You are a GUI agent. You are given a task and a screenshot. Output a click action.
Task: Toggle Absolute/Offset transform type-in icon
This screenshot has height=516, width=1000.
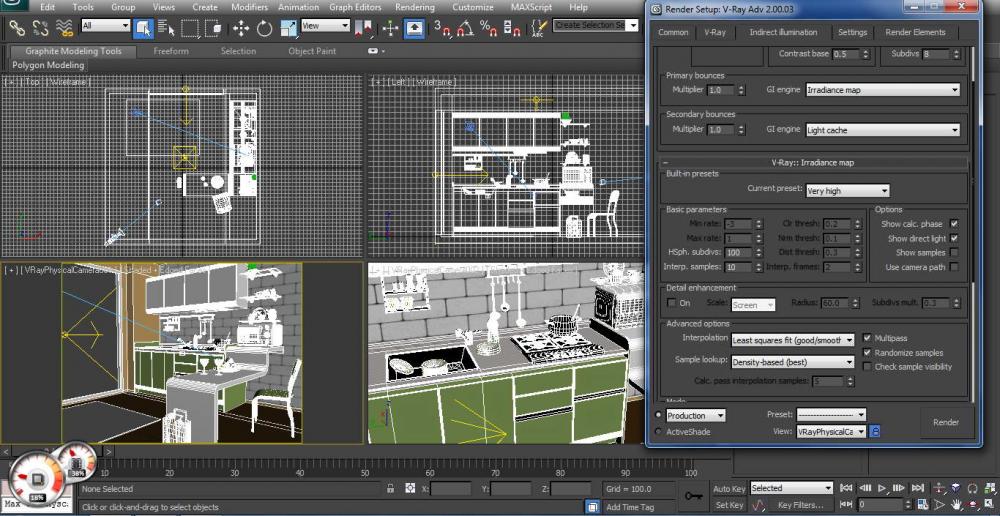coord(409,489)
